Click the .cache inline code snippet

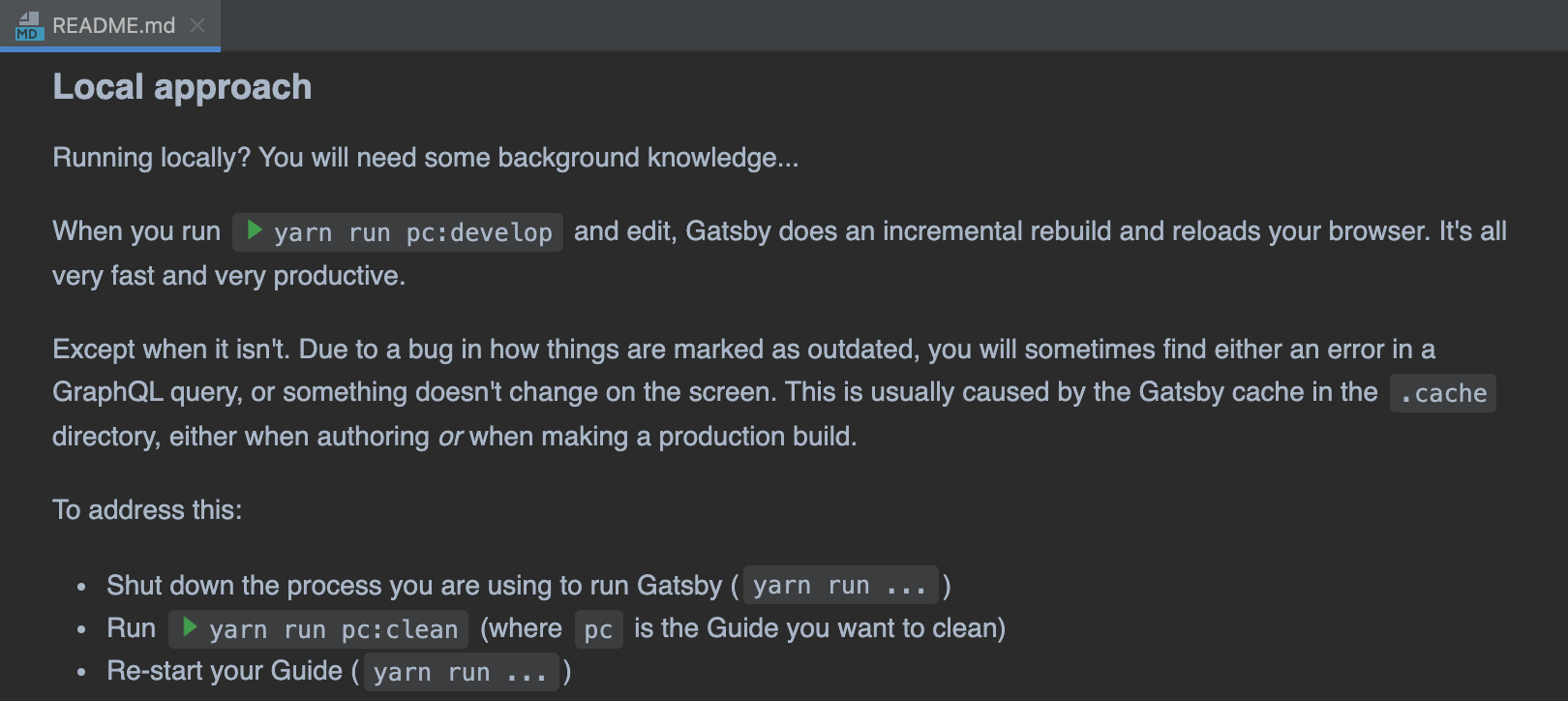click(1442, 393)
